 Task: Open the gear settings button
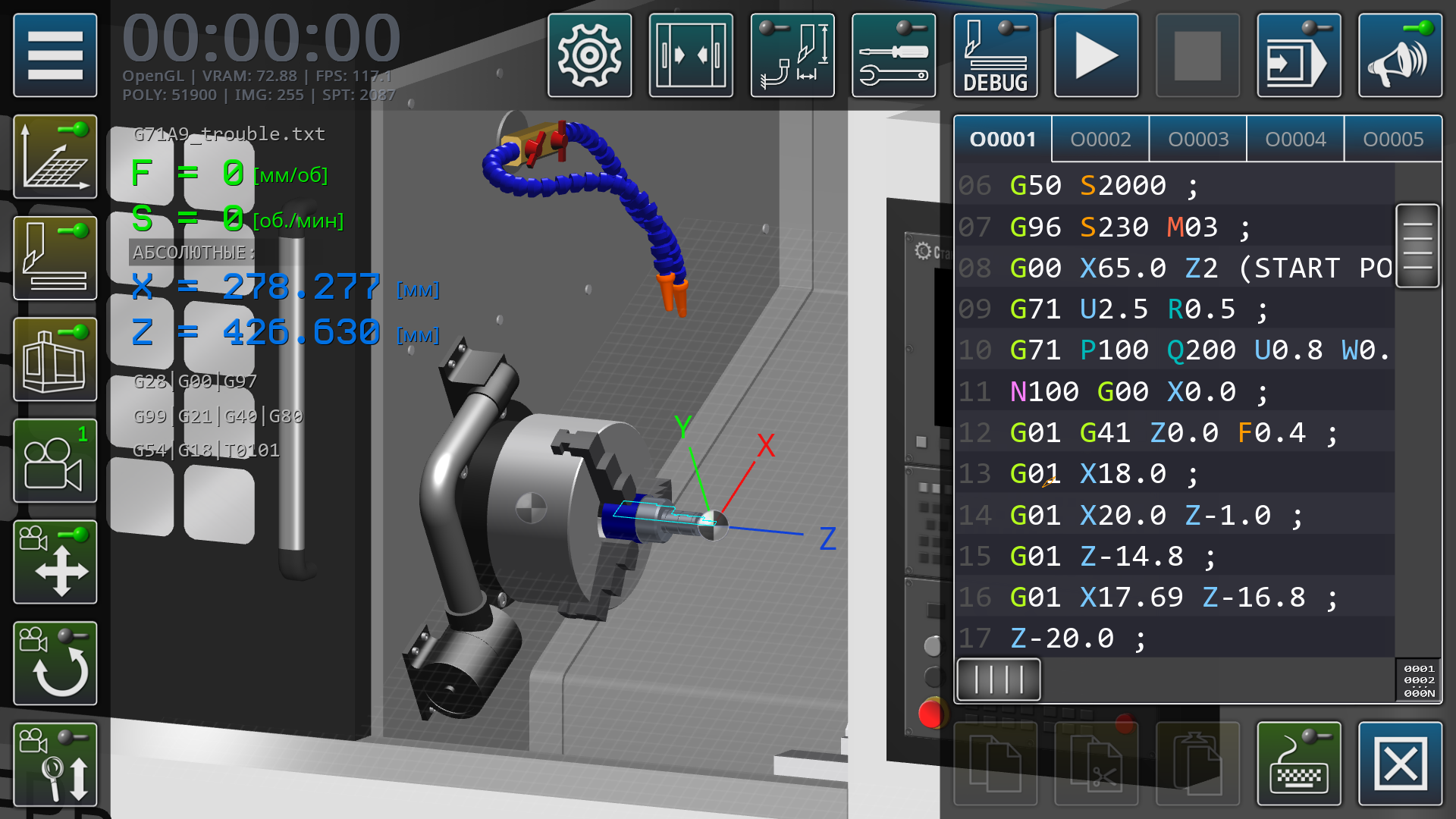click(x=589, y=55)
